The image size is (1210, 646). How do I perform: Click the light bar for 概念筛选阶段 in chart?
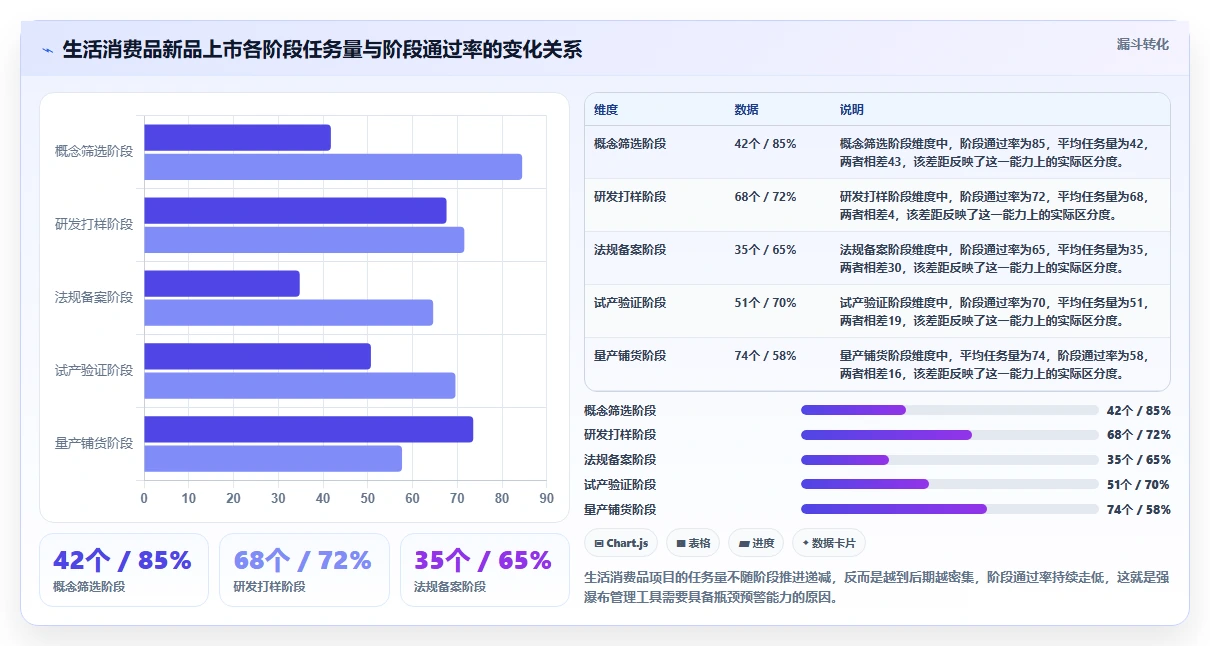(333, 167)
